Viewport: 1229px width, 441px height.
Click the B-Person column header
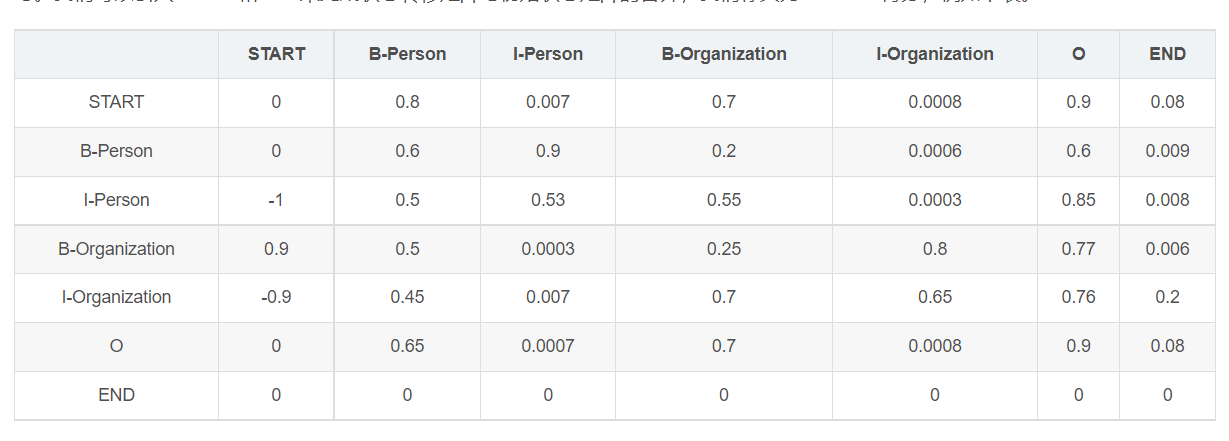click(407, 54)
